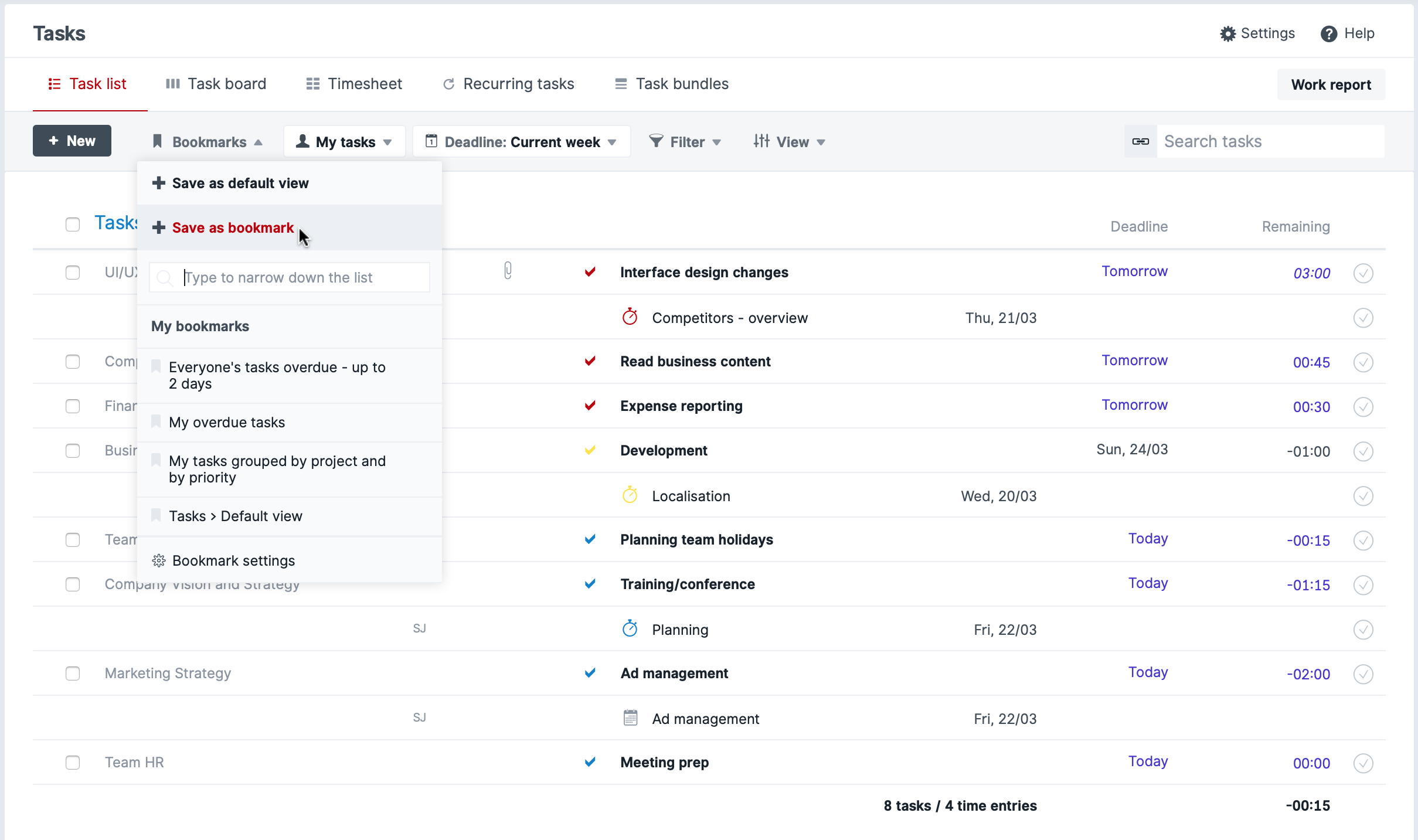Check the box on the Development row
The height and width of the screenshot is (840, 1418).
(73, 451)
